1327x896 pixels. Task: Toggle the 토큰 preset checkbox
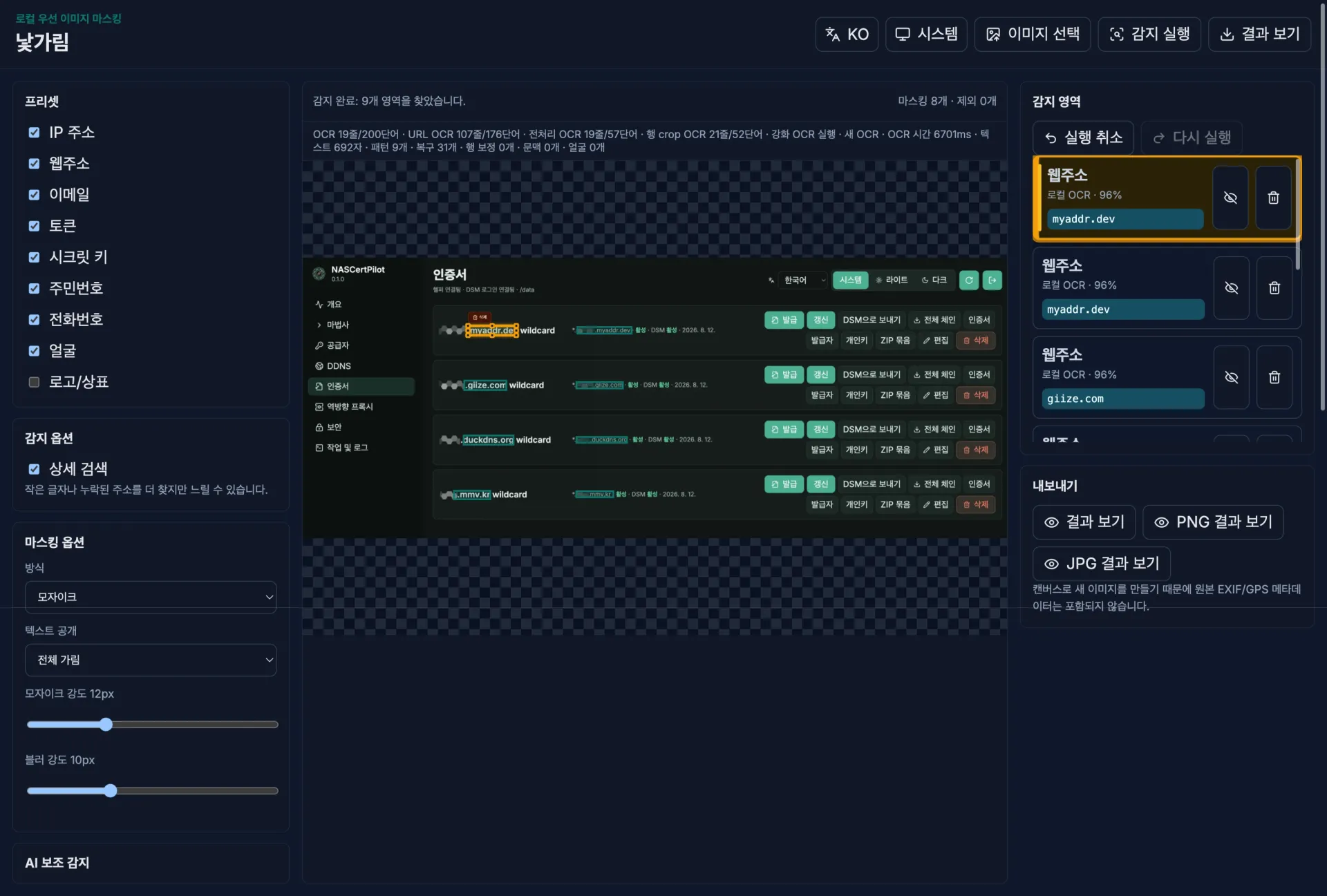34,225
